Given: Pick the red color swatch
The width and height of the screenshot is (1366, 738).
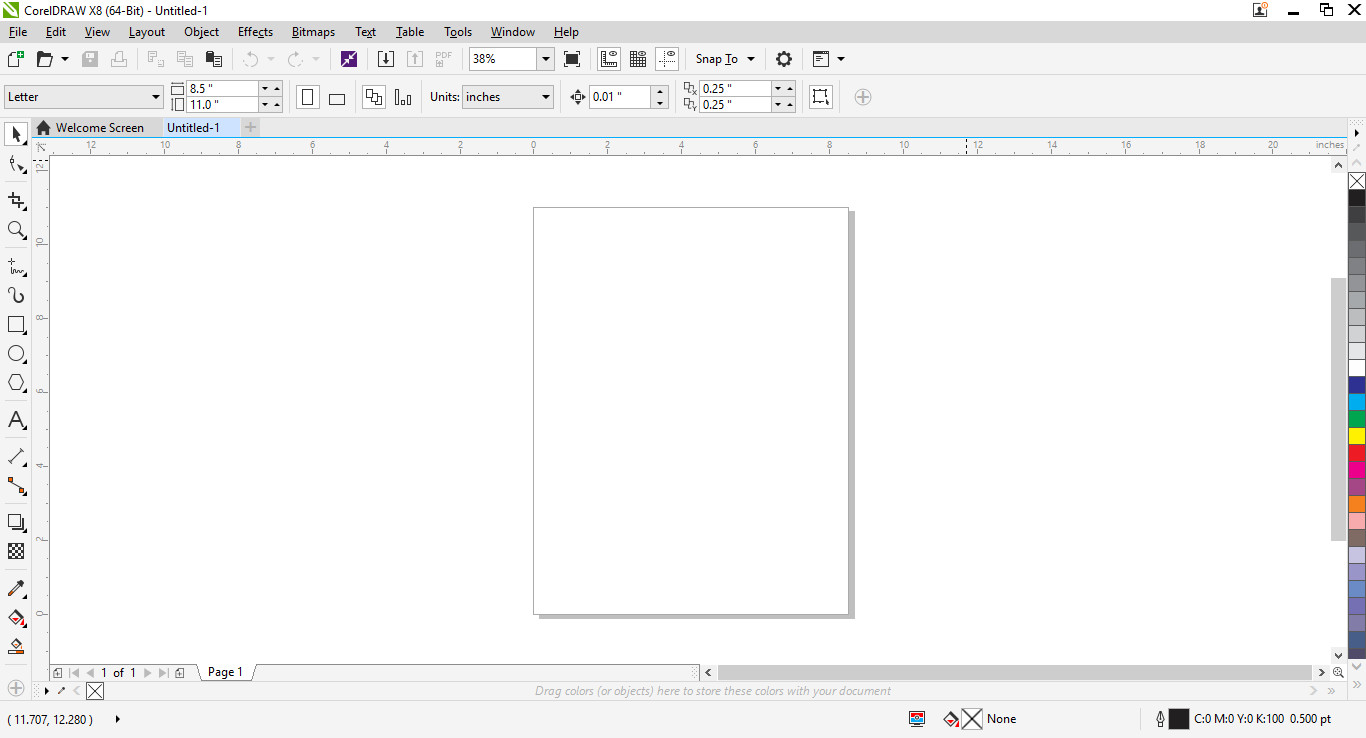Looking at the screenshot, I should pos(1357,453).
